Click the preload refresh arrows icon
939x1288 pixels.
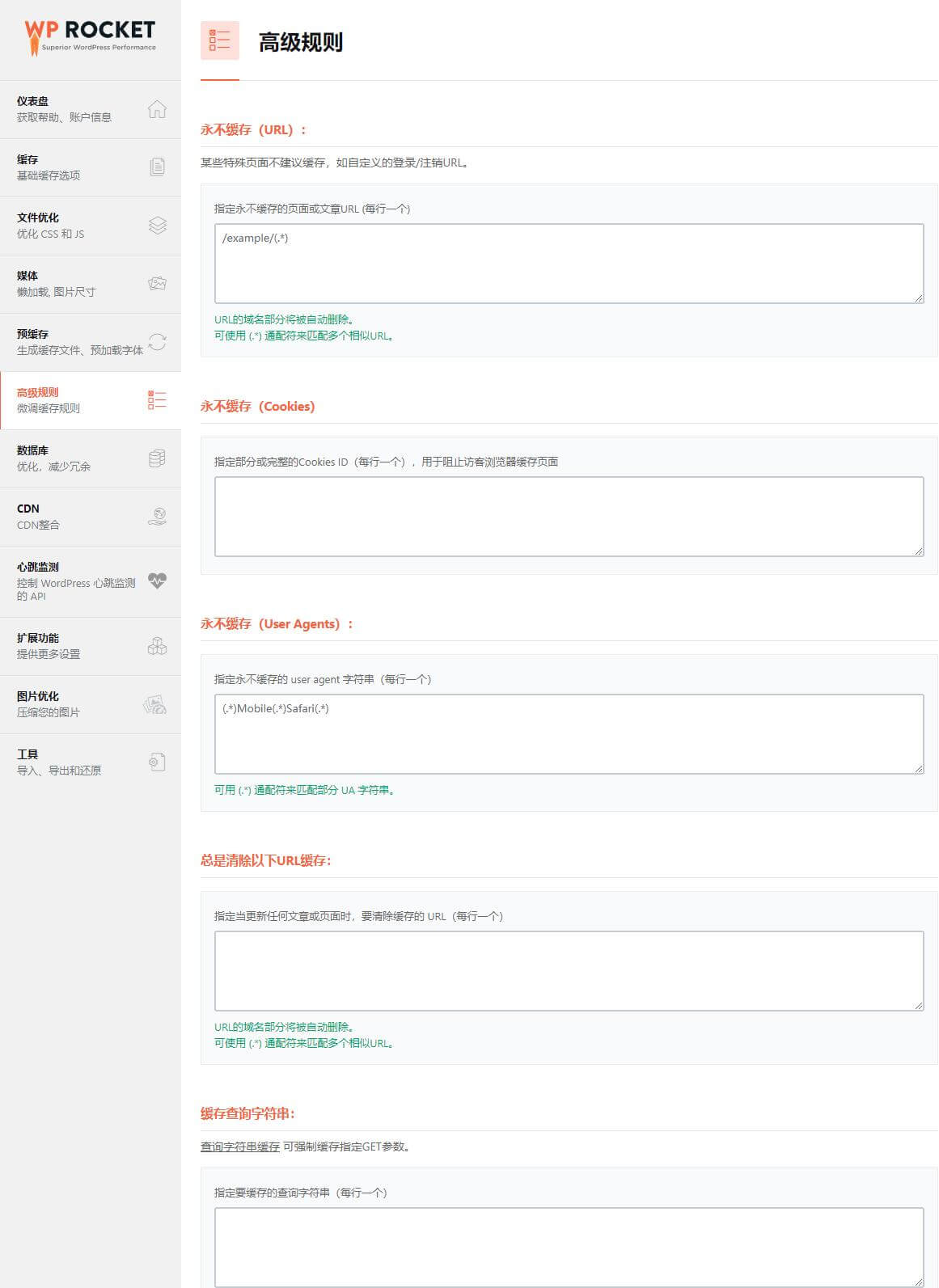[157, 342]
